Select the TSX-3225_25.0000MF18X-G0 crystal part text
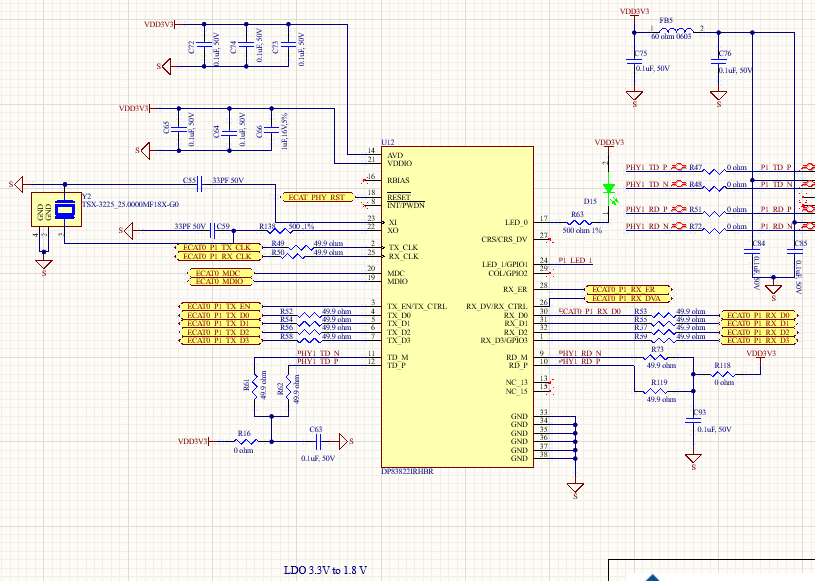This screenshot has height=581, width=815. click(130, 205)
